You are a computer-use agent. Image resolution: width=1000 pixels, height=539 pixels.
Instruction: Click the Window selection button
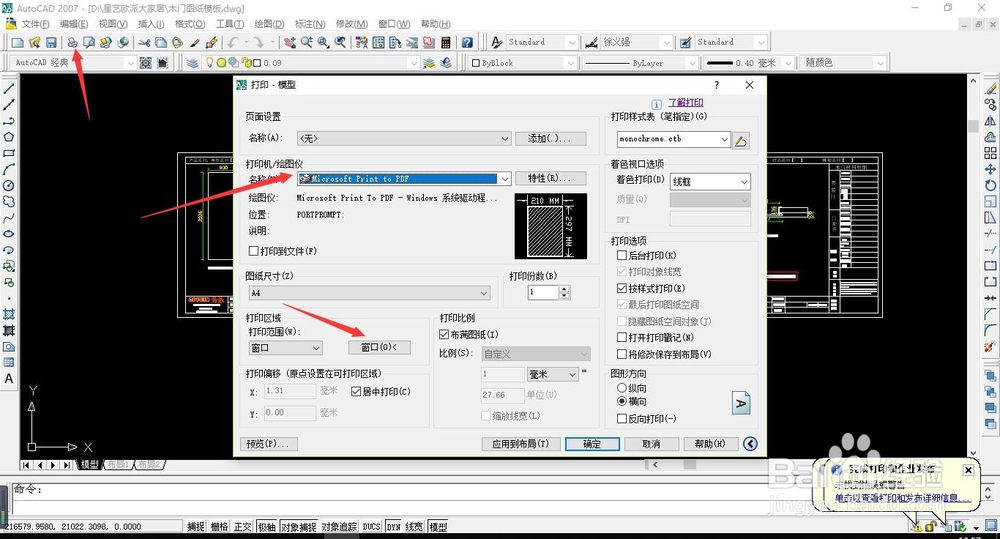point(379,347)
